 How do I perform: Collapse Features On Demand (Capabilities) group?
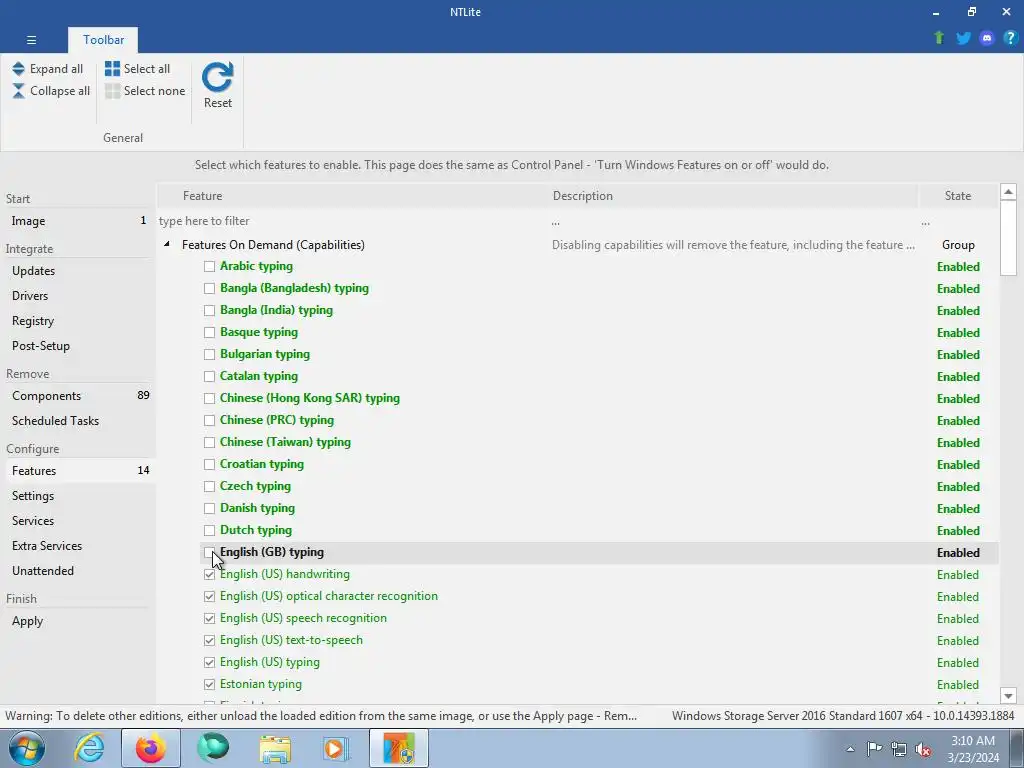(167, 244)
